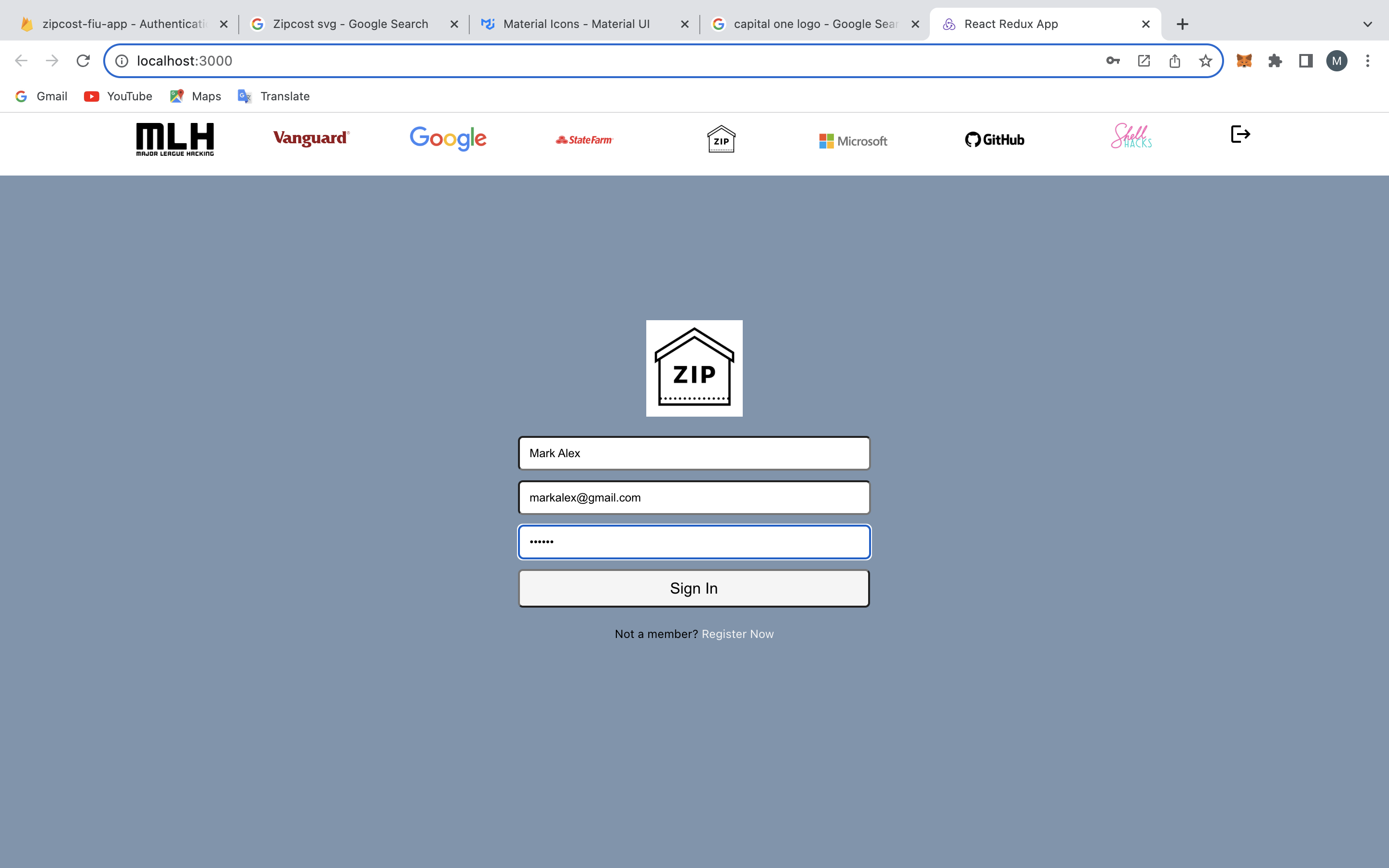This screenshot has width=1389, height=868.
Task: Click the Google logo in header
Action: (x=448, y=138)
